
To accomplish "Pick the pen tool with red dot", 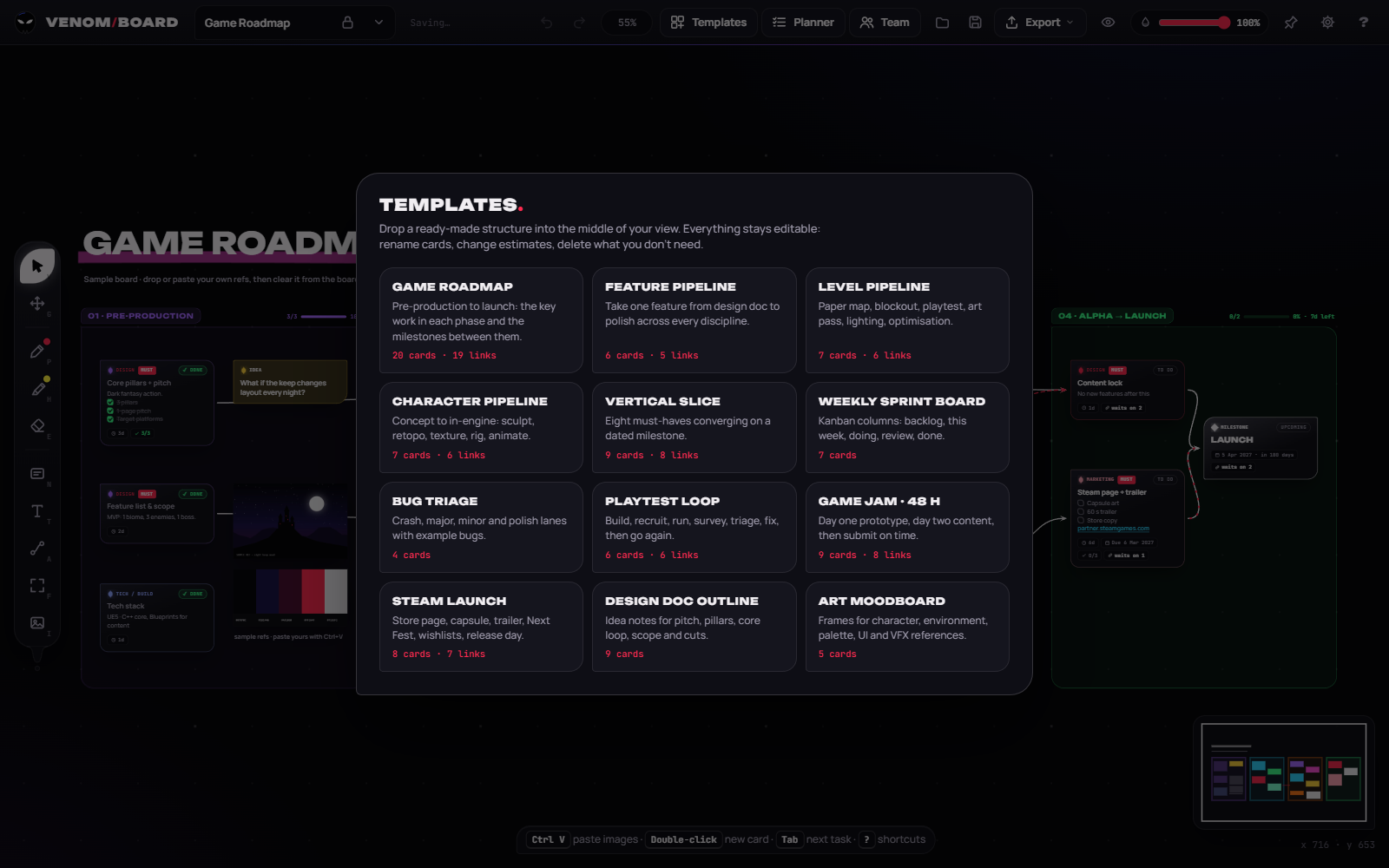I will pyautogui.click(x=37, y=351).
